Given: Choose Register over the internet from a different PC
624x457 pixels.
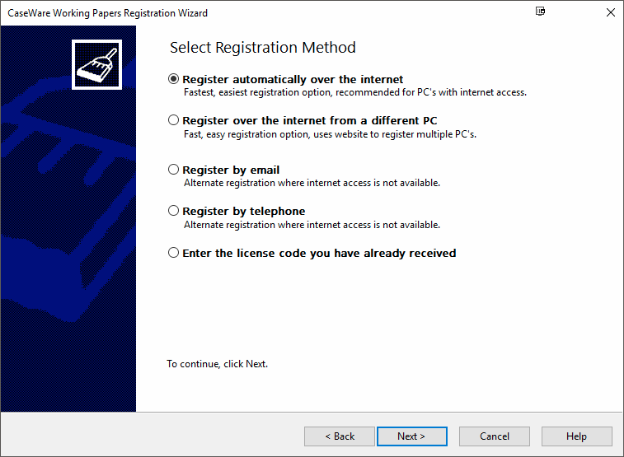Looking at the screenshot, I should coord(302,120).
